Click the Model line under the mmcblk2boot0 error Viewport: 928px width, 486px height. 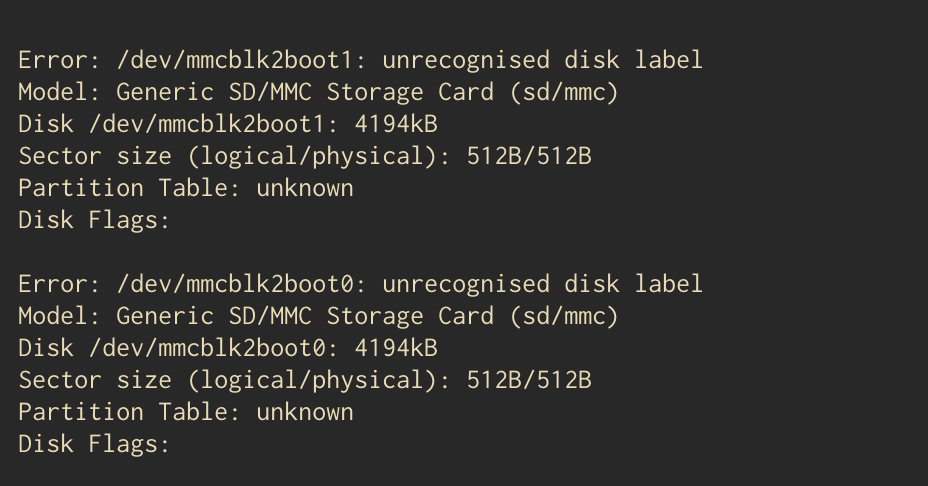click(x=318, y=316)
